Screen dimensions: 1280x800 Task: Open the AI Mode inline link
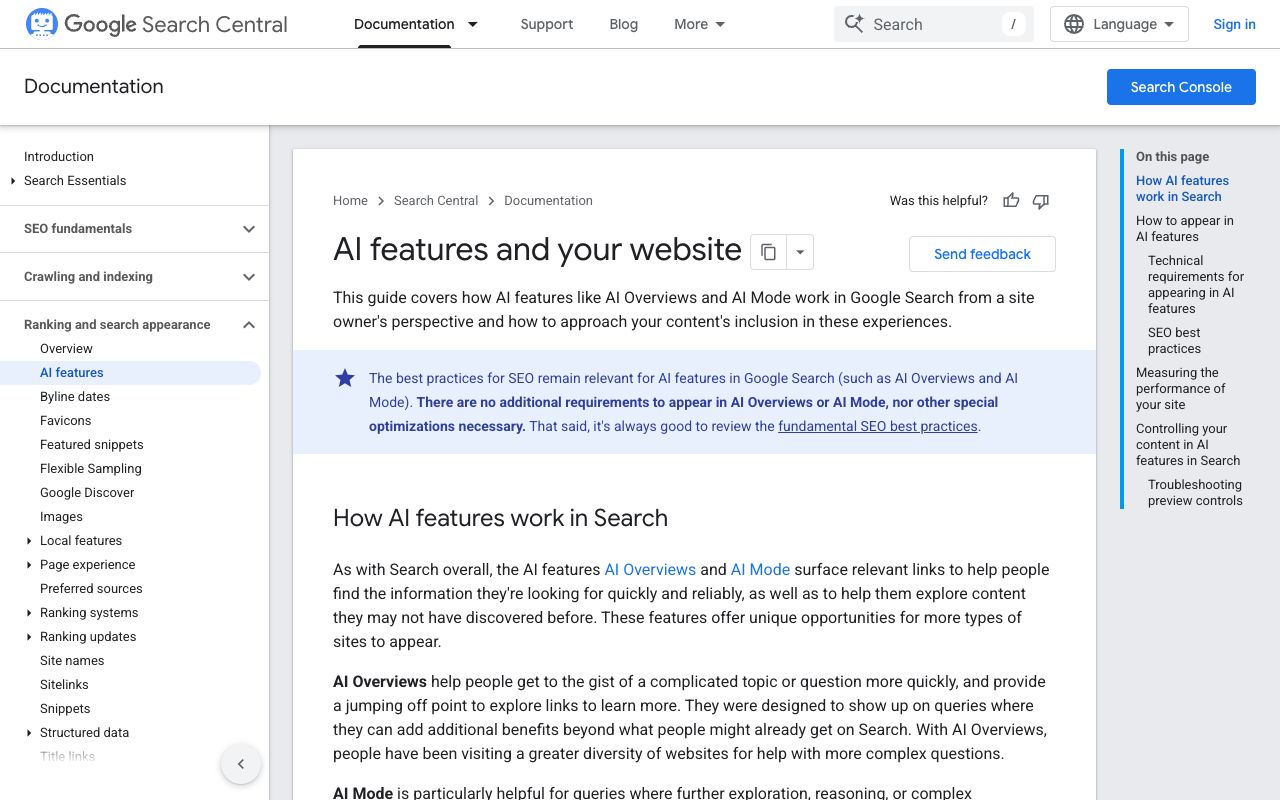point(760,570)
